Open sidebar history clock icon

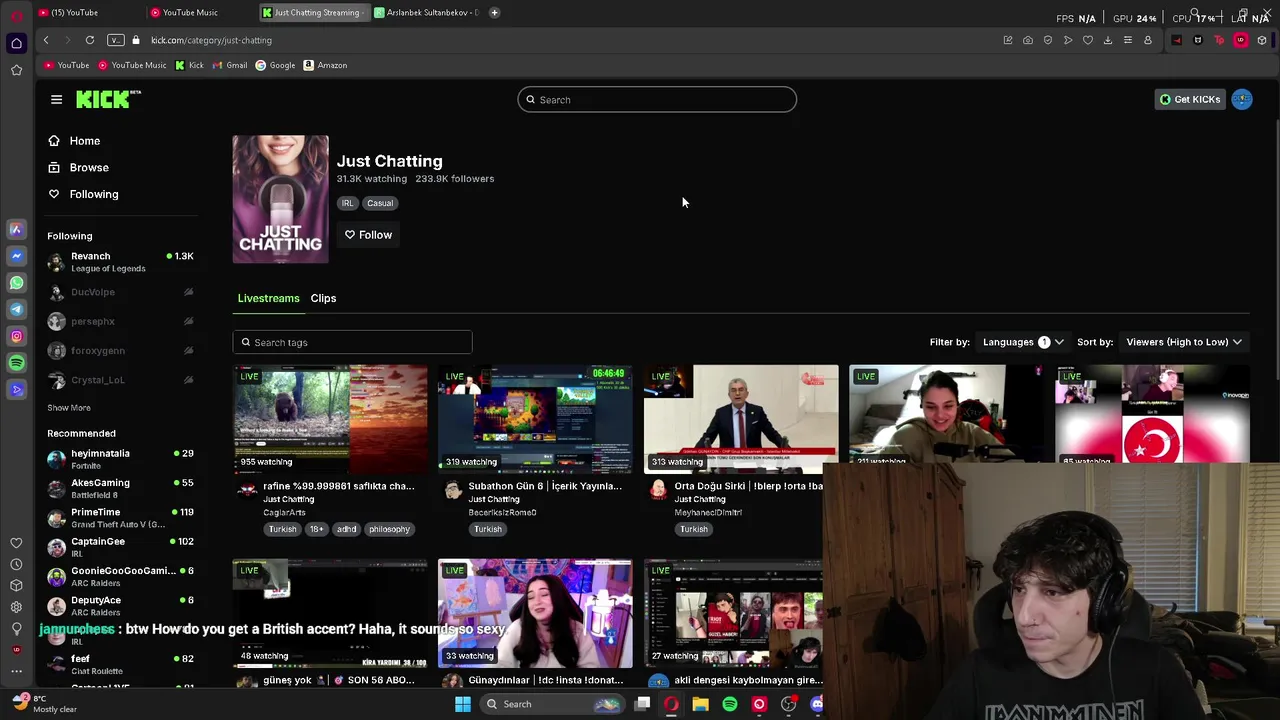tap(16, 564)
